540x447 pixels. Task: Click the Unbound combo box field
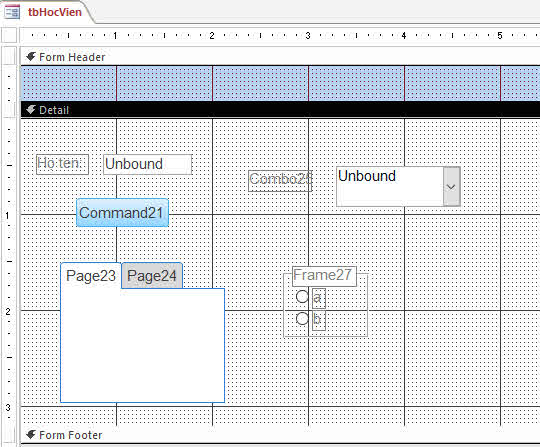[390, 187]
